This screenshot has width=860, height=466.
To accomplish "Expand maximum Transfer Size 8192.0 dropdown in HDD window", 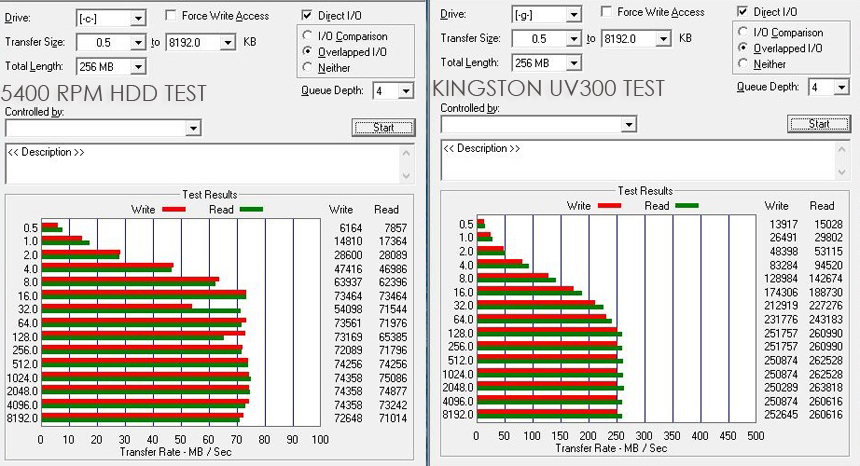I will (228, 42).
